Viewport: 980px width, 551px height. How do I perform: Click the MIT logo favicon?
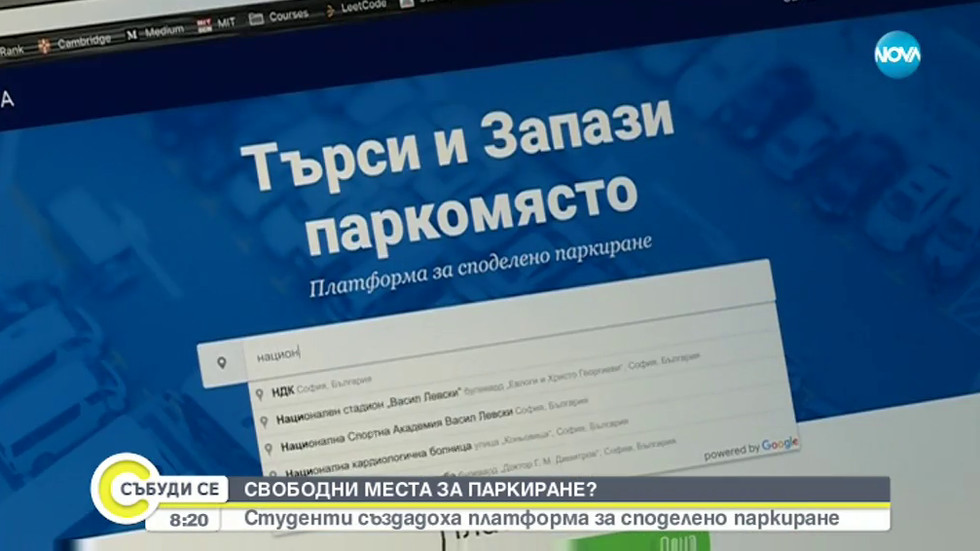[204, 26]
